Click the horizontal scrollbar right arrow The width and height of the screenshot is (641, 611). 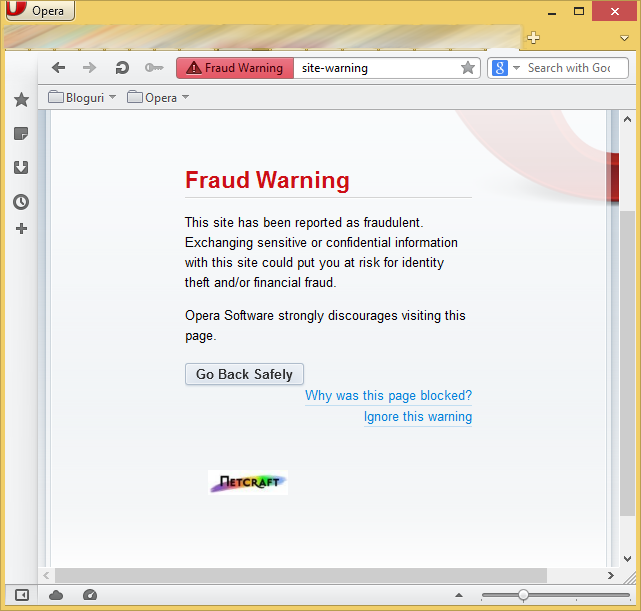click(611, 575)
